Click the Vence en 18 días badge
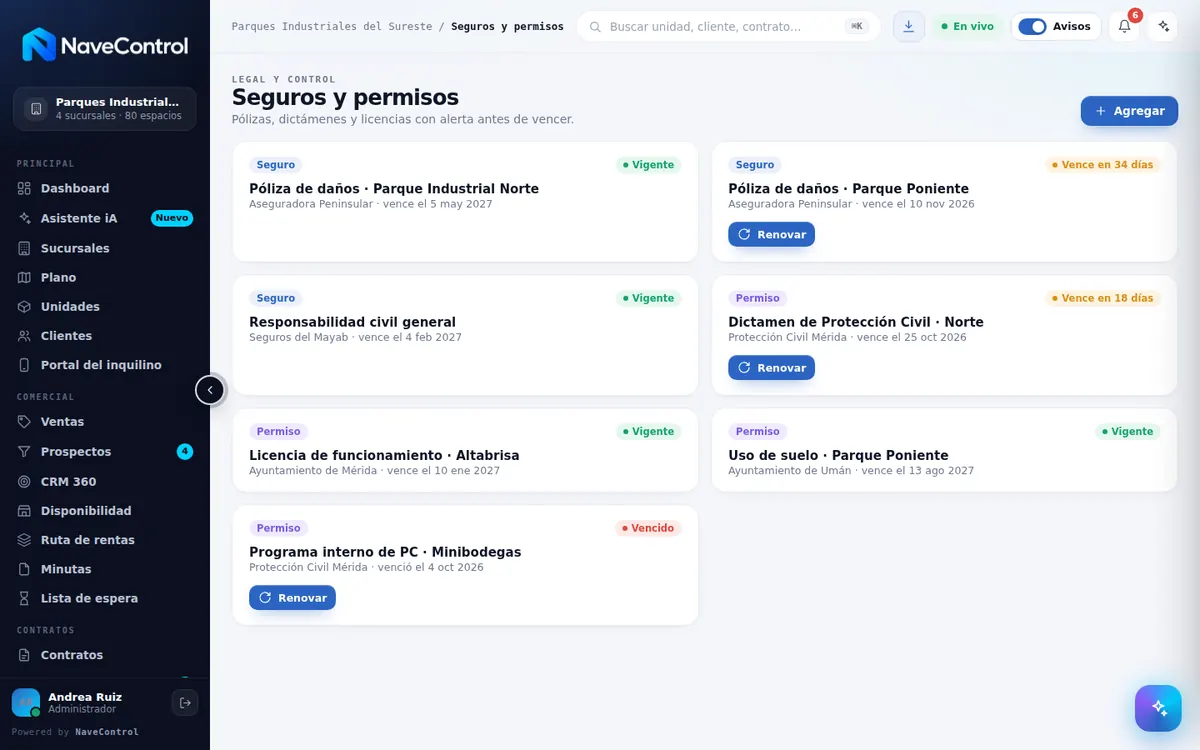 (1103, 298)
